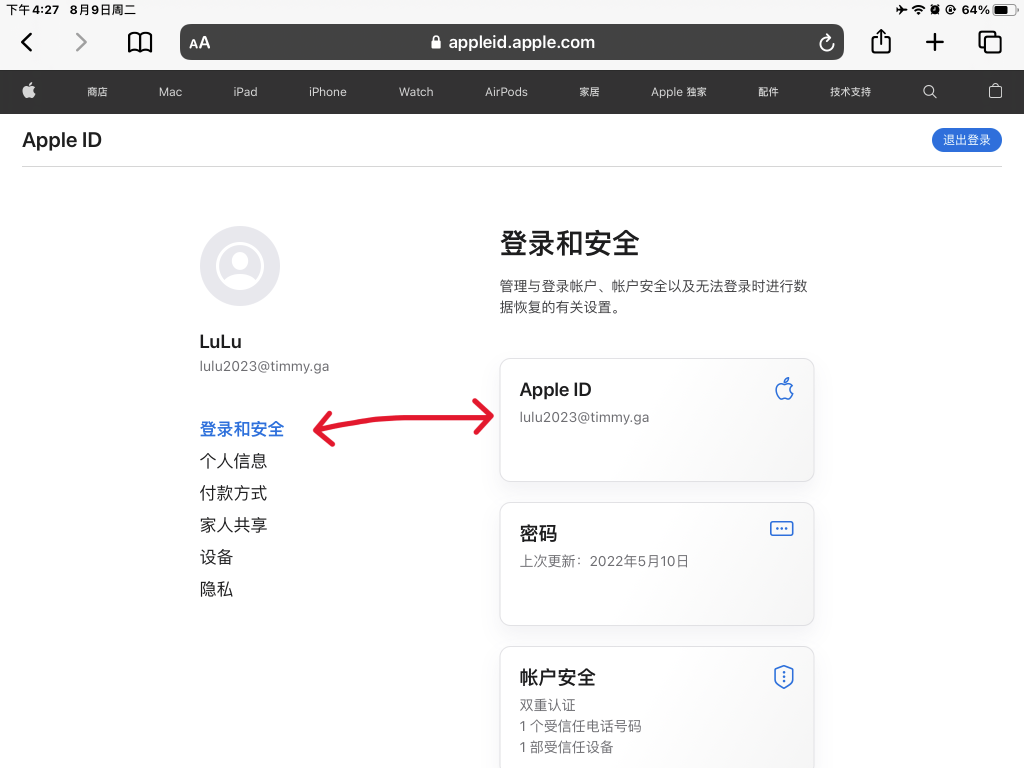The height and width of the screenshot is (768, 1024).
Task: Select 隐私 in sidebar
Action: click(216, 589)
